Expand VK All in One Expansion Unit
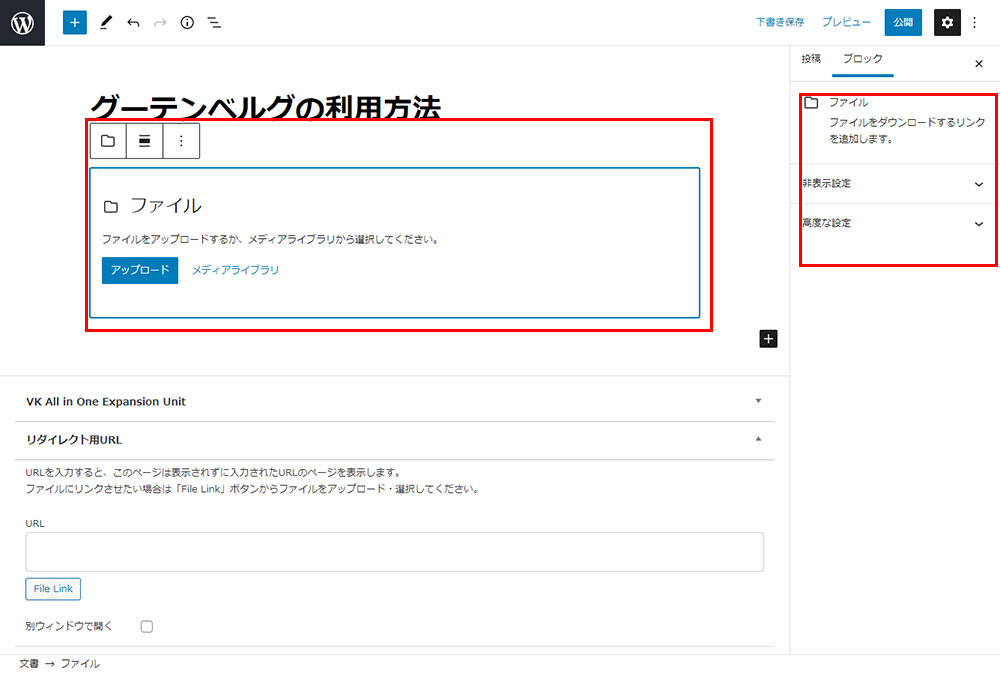Viewport: 1000px width, 673px height. (758, 401)
